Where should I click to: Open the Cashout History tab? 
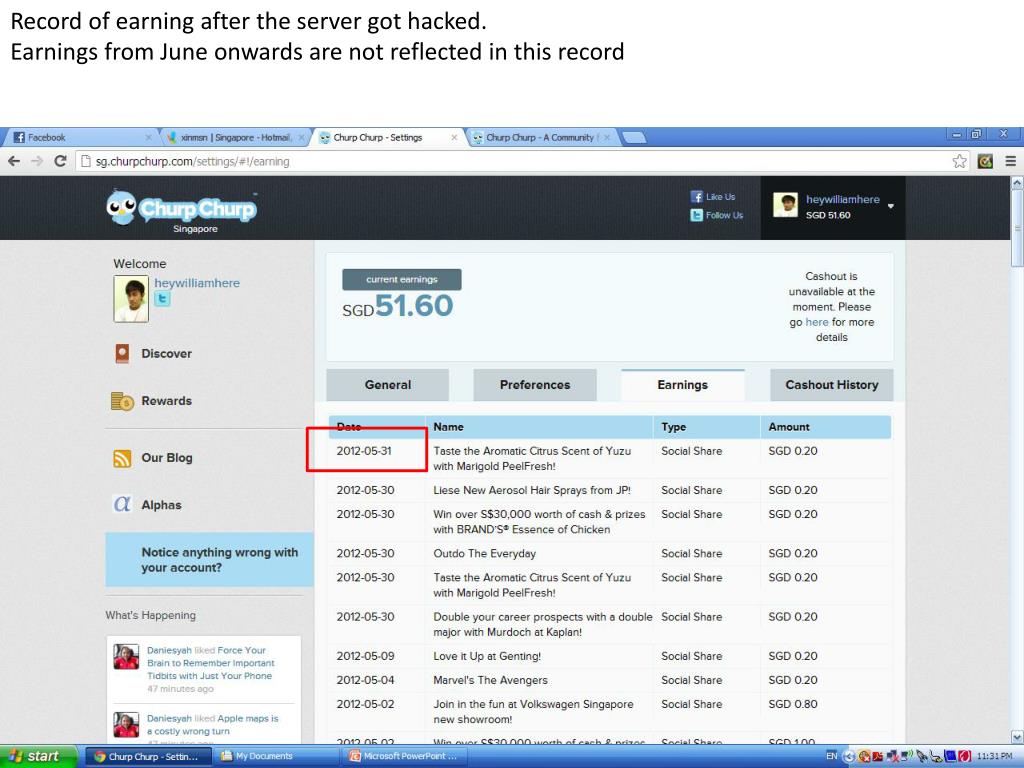(x=831, y=385)
